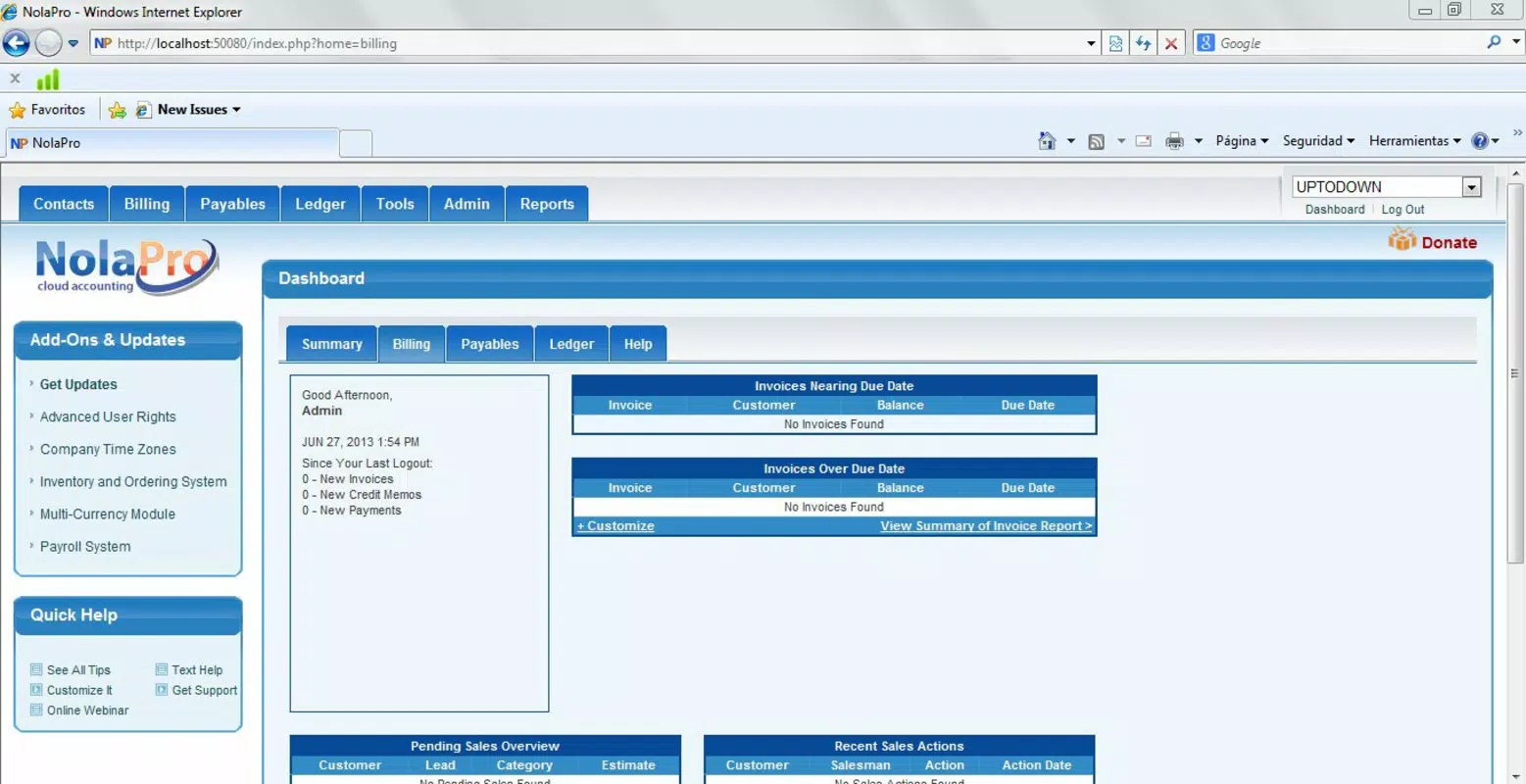
Task: Open Payroll System add-on link
Action: pos(85,546)
